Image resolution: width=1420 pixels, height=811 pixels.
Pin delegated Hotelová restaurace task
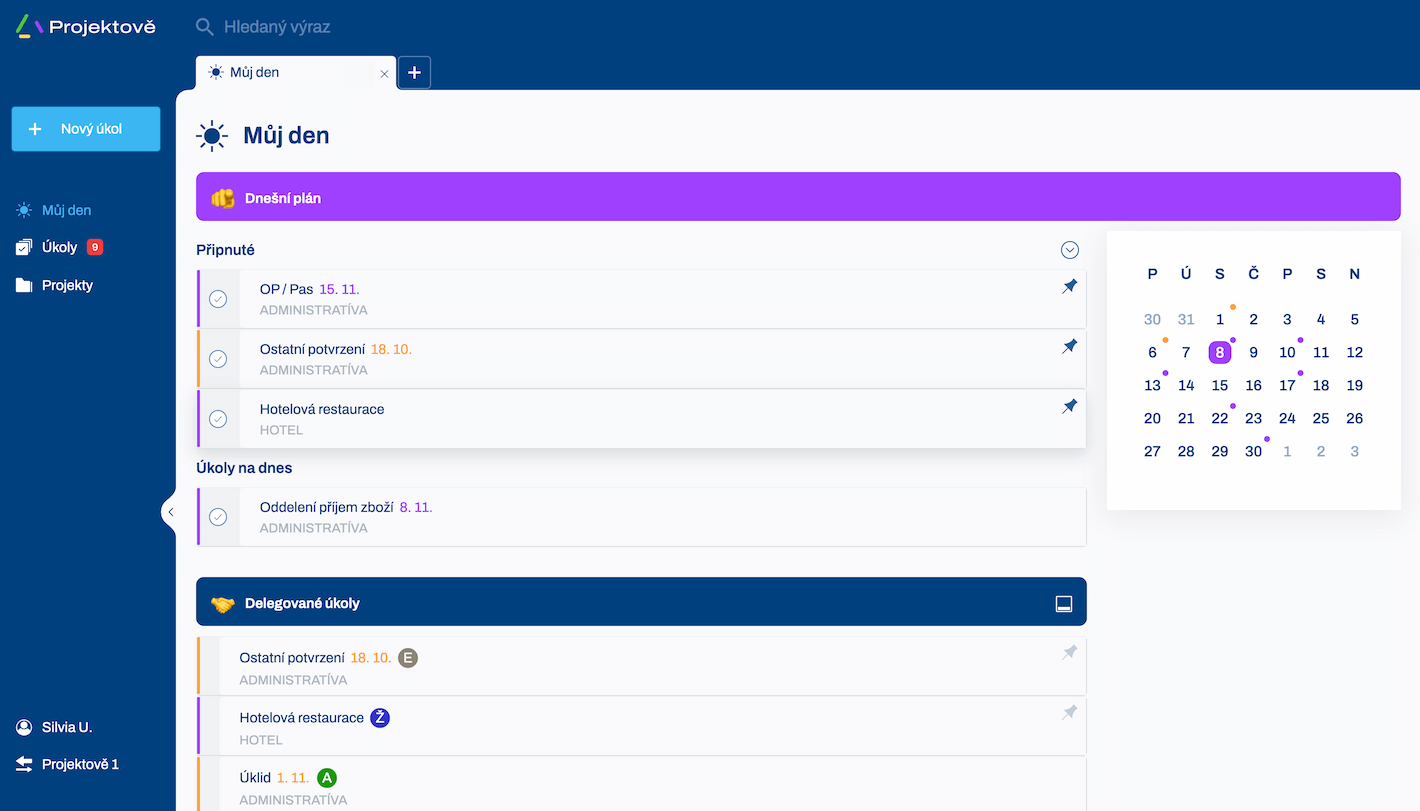coord(1069,713)
